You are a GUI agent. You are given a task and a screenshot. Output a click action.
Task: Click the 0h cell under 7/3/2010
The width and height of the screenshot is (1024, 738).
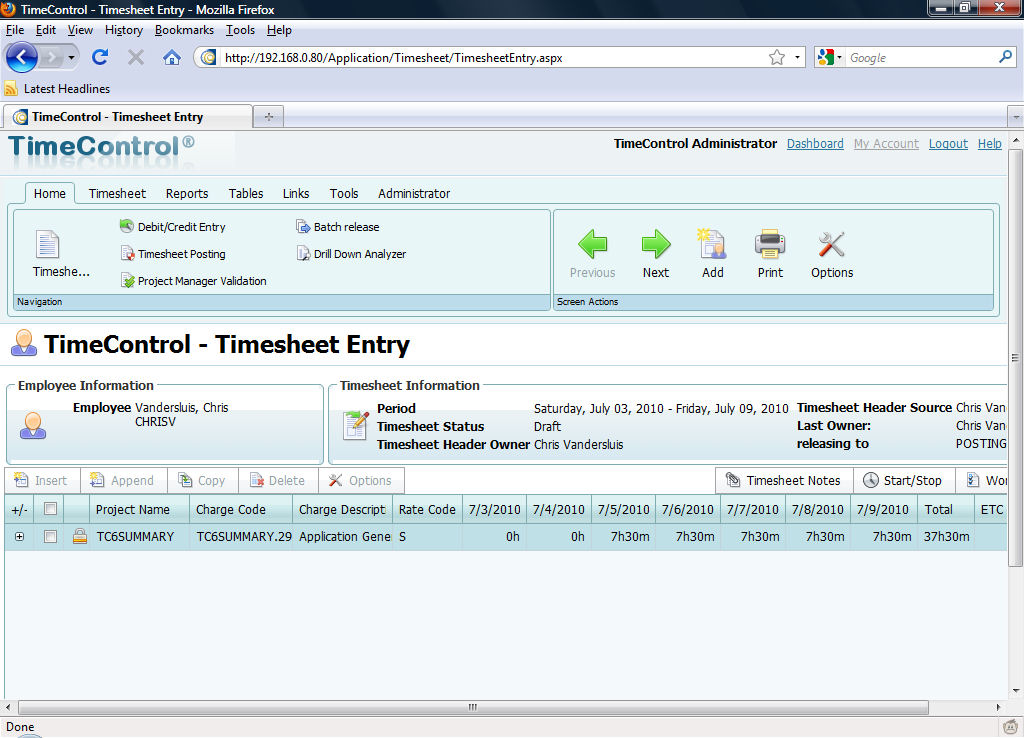point(494,537)
